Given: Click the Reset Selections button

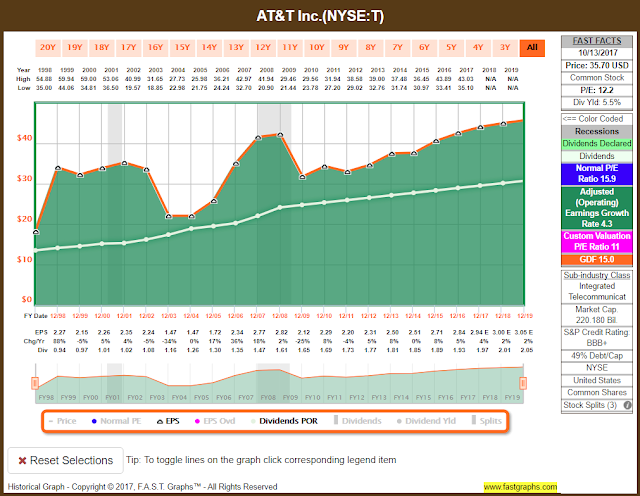Looking at the screenshot, I should 66,460.
